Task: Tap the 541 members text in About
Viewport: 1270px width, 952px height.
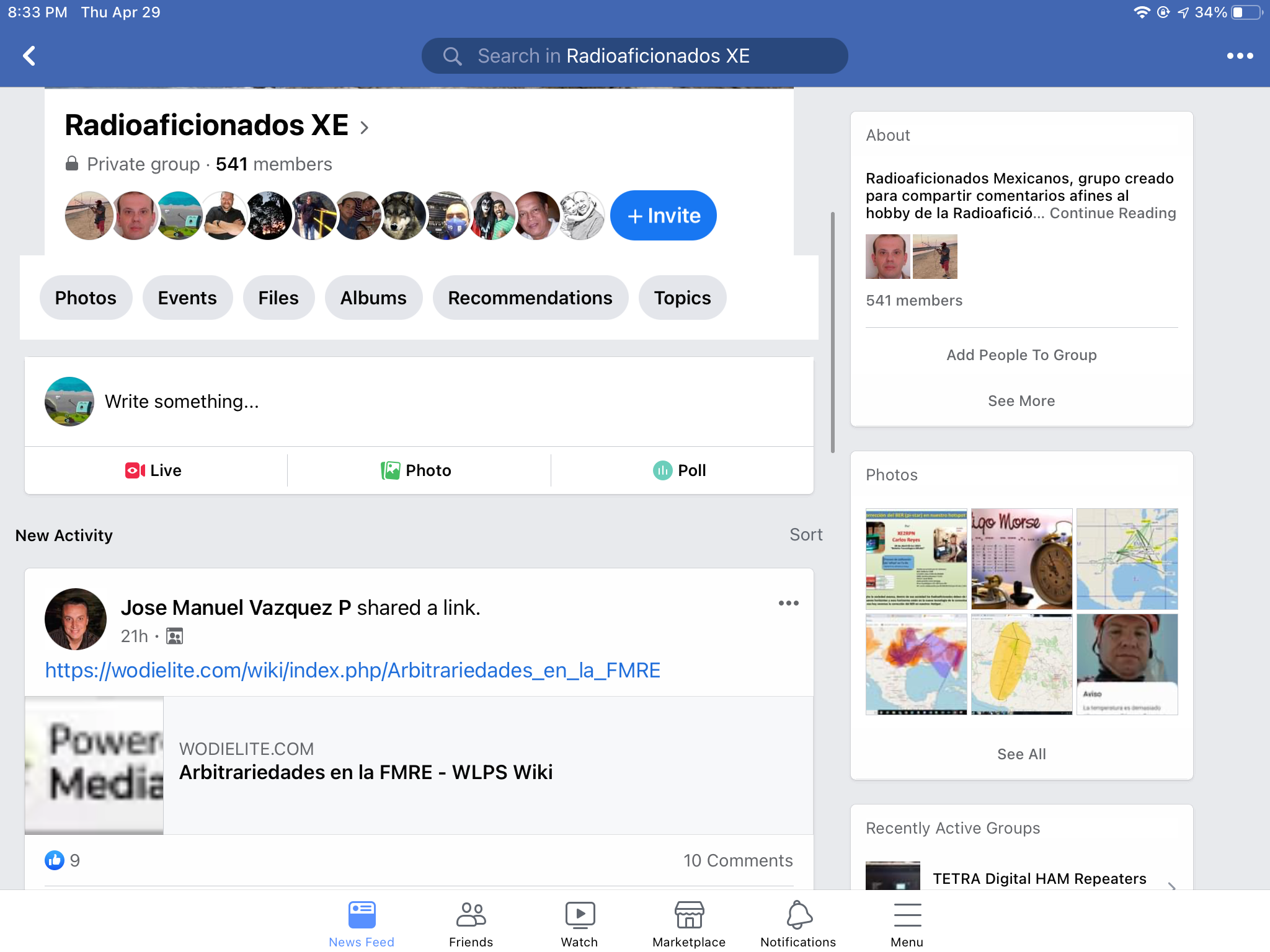Action: click(914, 301)
